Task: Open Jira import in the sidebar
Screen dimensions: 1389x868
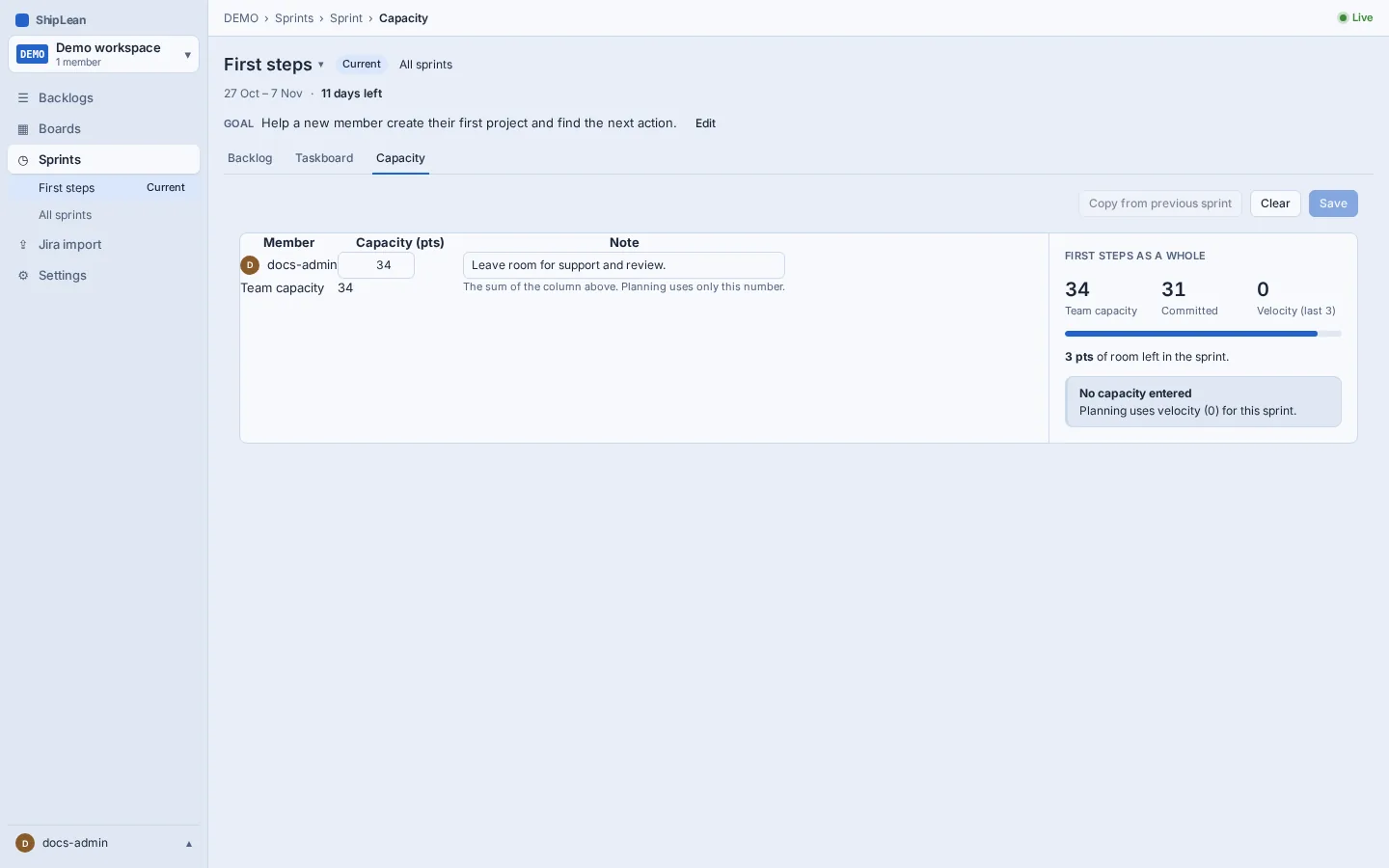Action: 103,245
